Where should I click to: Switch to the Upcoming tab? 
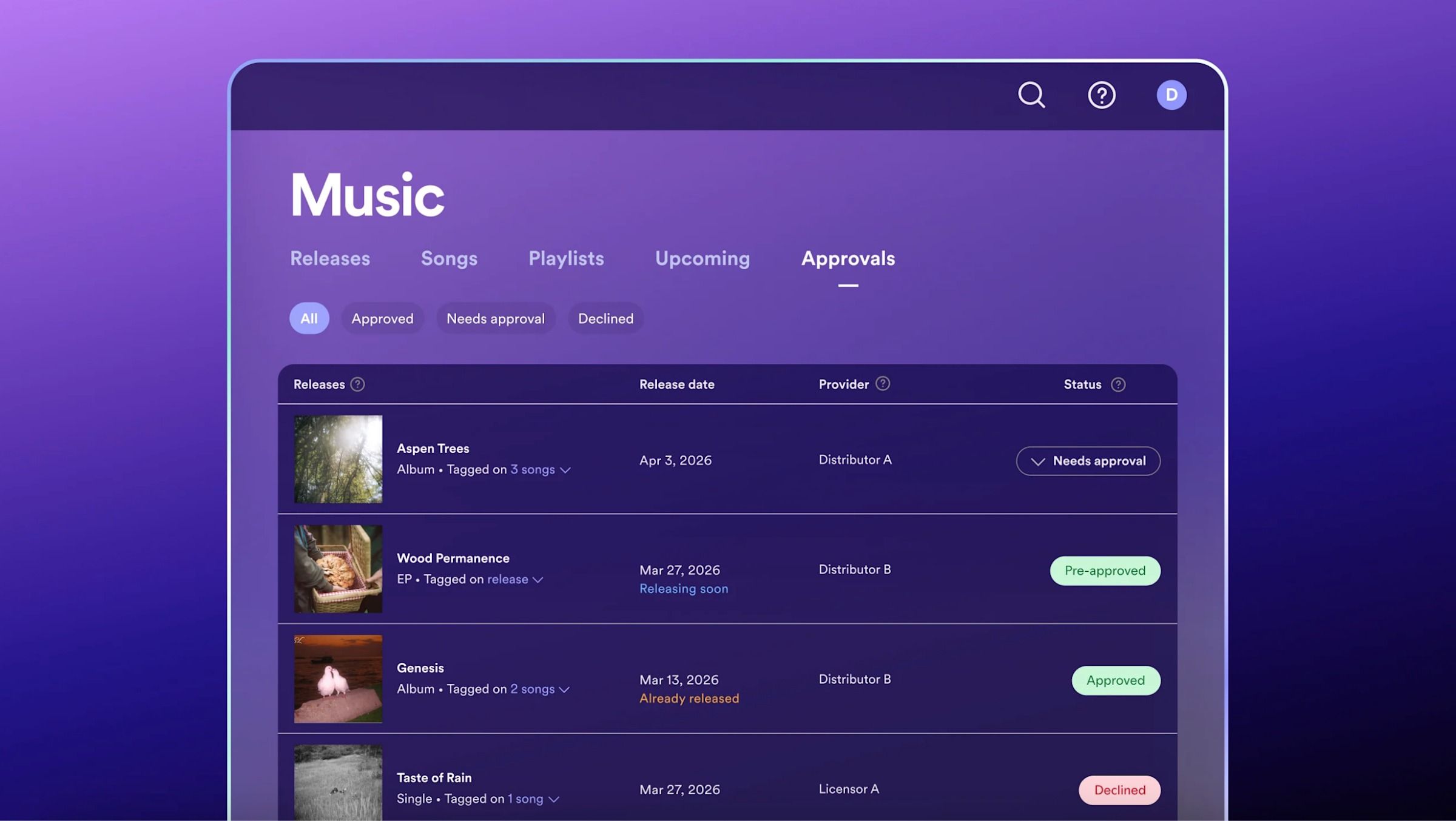point(702,258)
